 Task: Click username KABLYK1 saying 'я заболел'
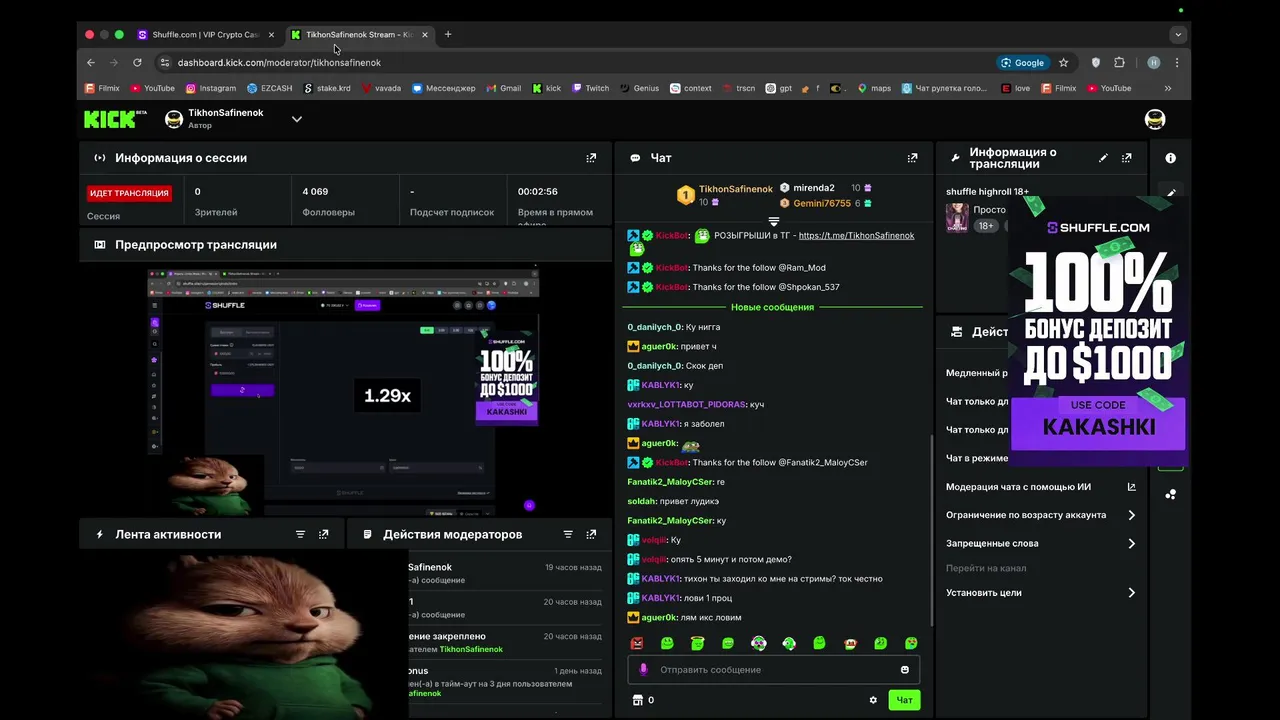(661, 424)
